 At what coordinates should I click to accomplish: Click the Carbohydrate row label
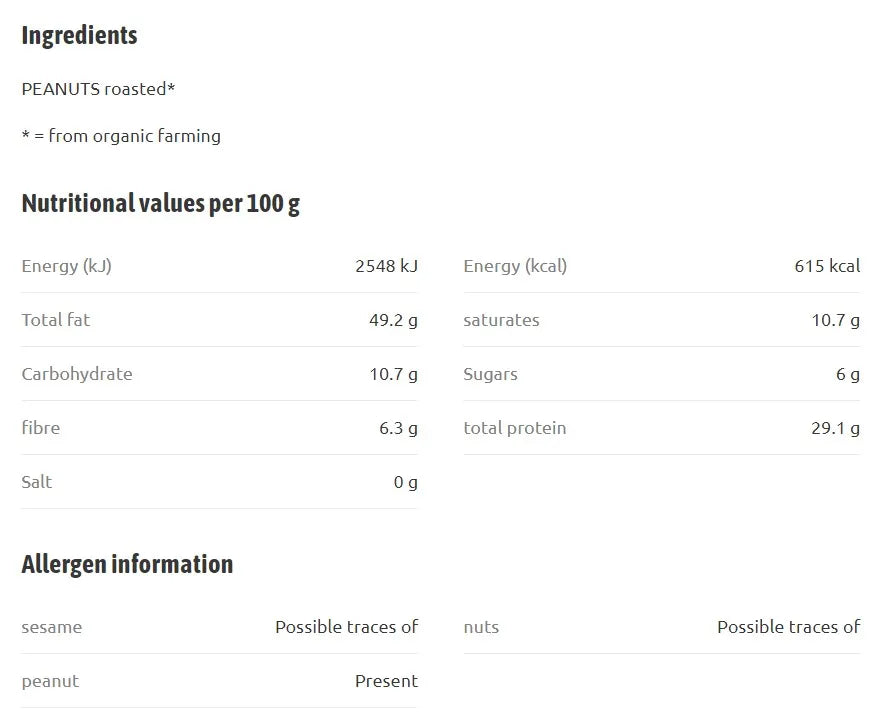coord(77,374)
